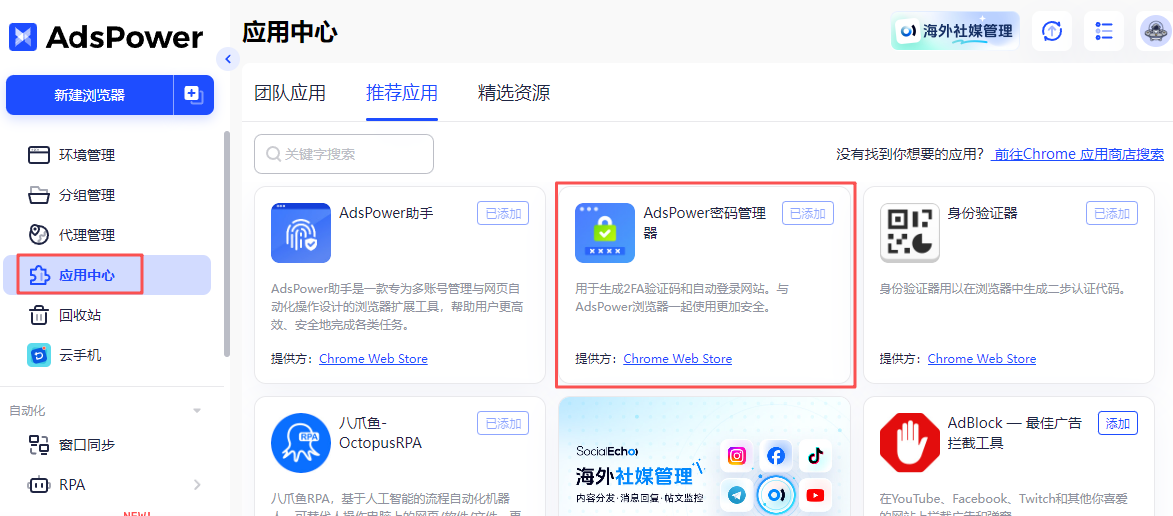The image size is (1173, 516).
Task: Click the 身份验证器 QR code icon
Action: [910, 233]
